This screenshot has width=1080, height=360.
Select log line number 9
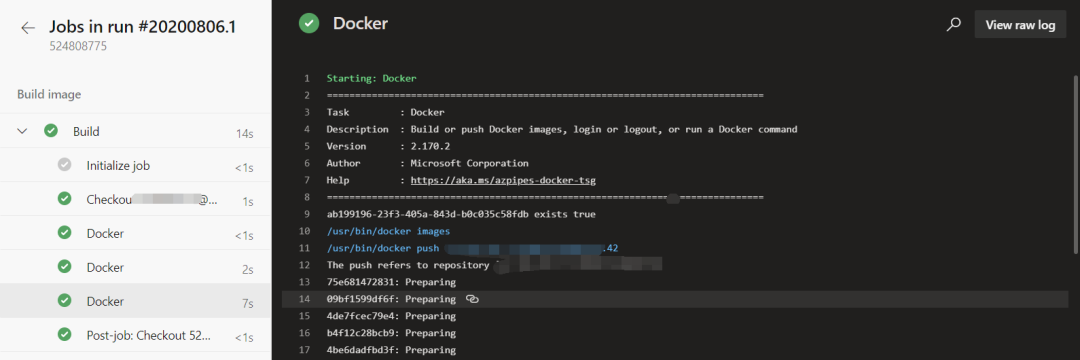tap(307, 214)
